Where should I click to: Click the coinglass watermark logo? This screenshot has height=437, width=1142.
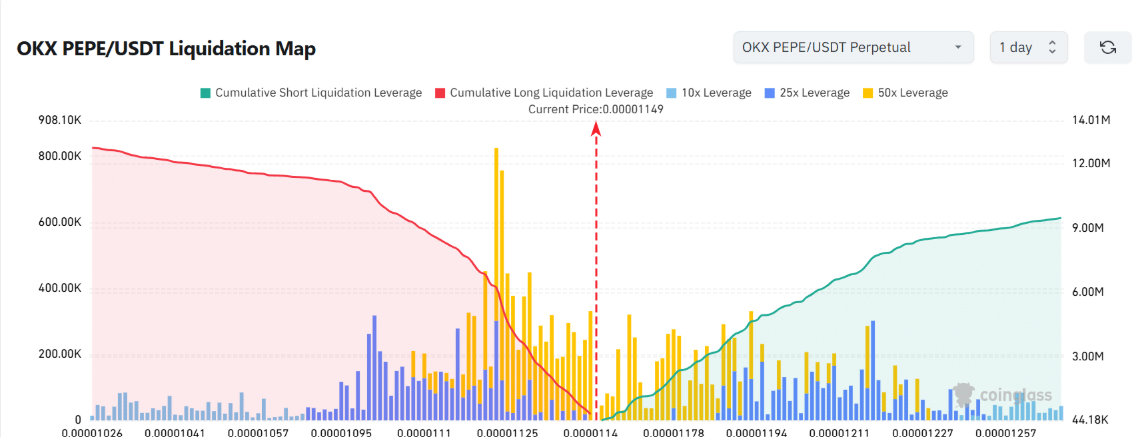click(x=1004, y=395)
